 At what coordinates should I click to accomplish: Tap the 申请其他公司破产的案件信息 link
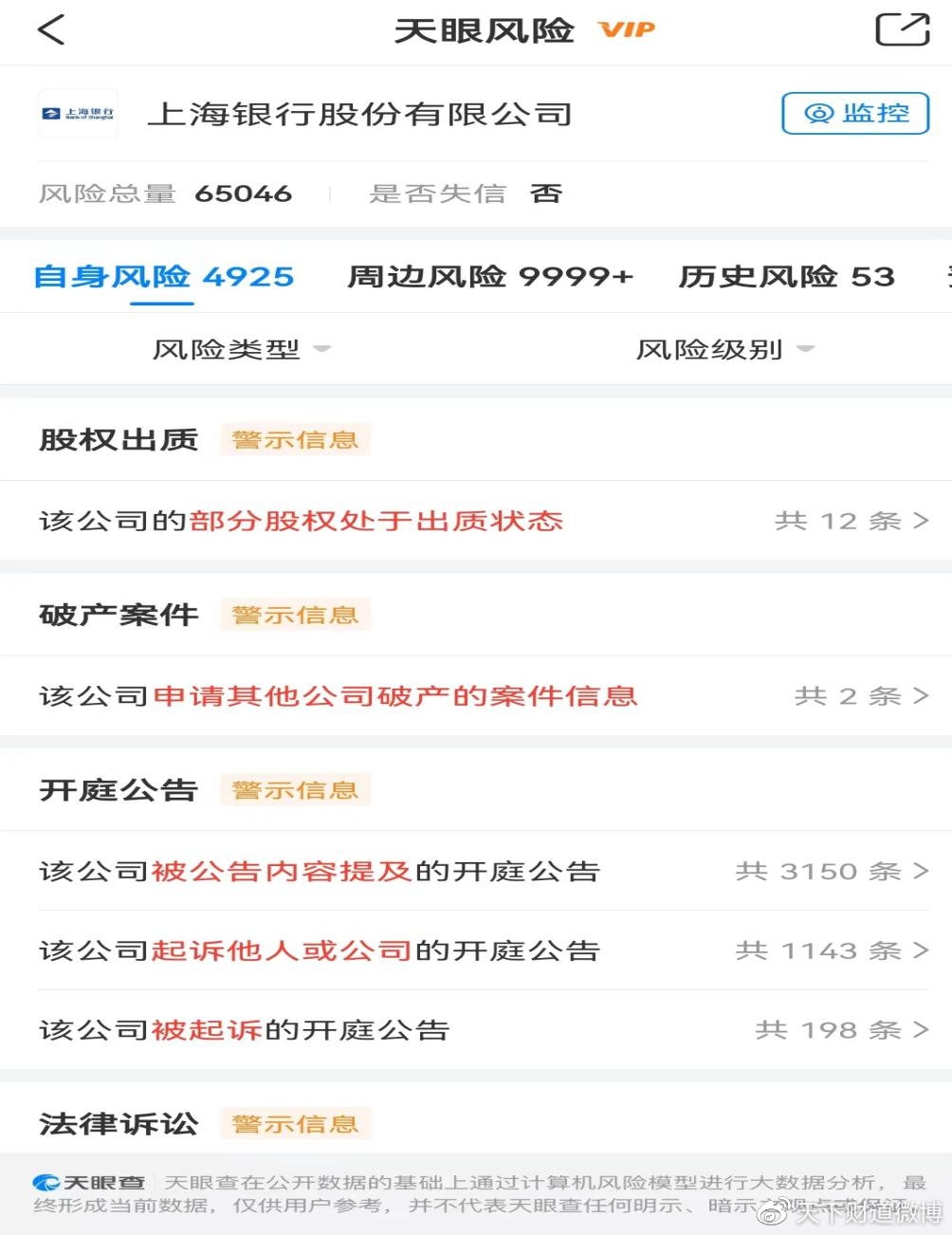394,696
